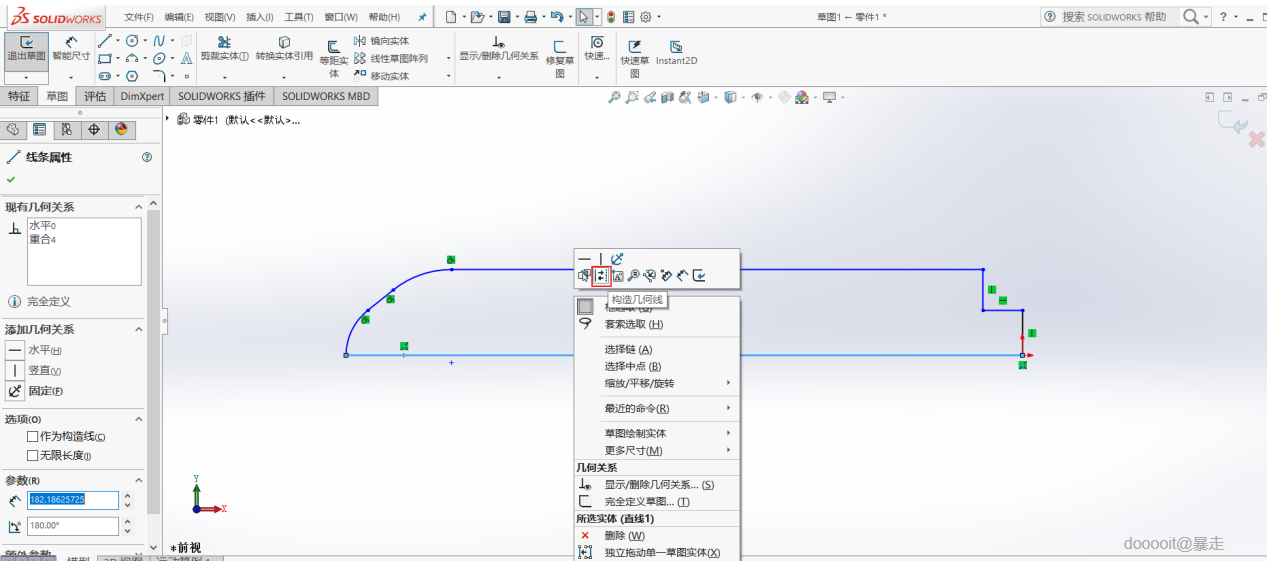Choose 删除 from the context menu

[624, 536]
